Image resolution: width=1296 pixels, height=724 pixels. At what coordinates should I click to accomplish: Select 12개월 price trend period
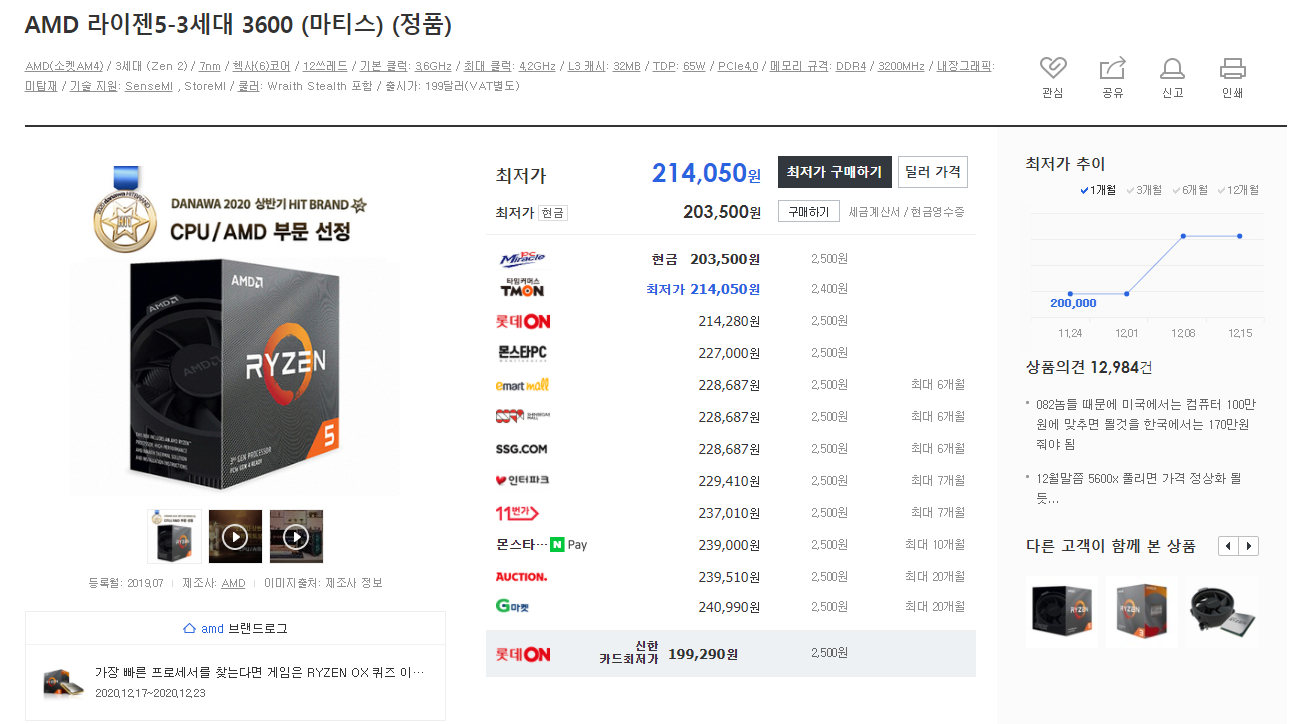tap(1237, 190)
